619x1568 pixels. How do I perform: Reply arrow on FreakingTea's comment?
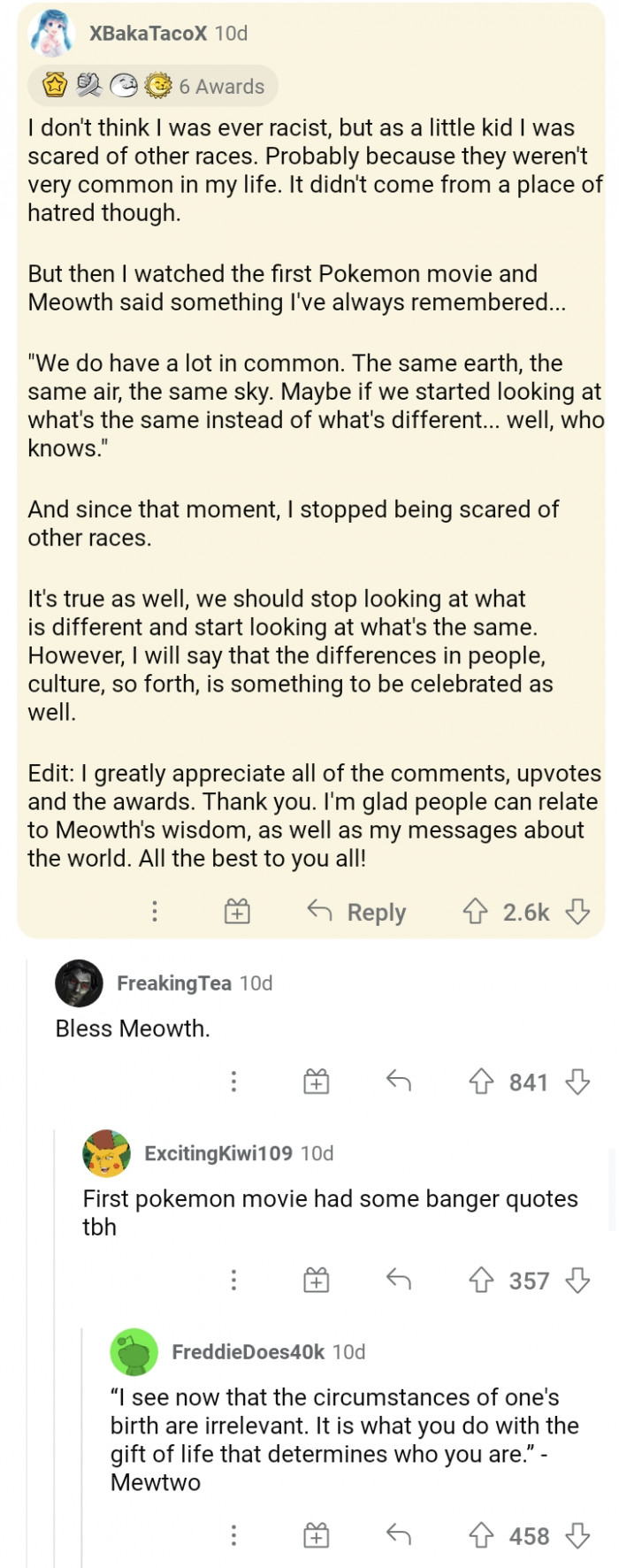tap(399, 1082)
